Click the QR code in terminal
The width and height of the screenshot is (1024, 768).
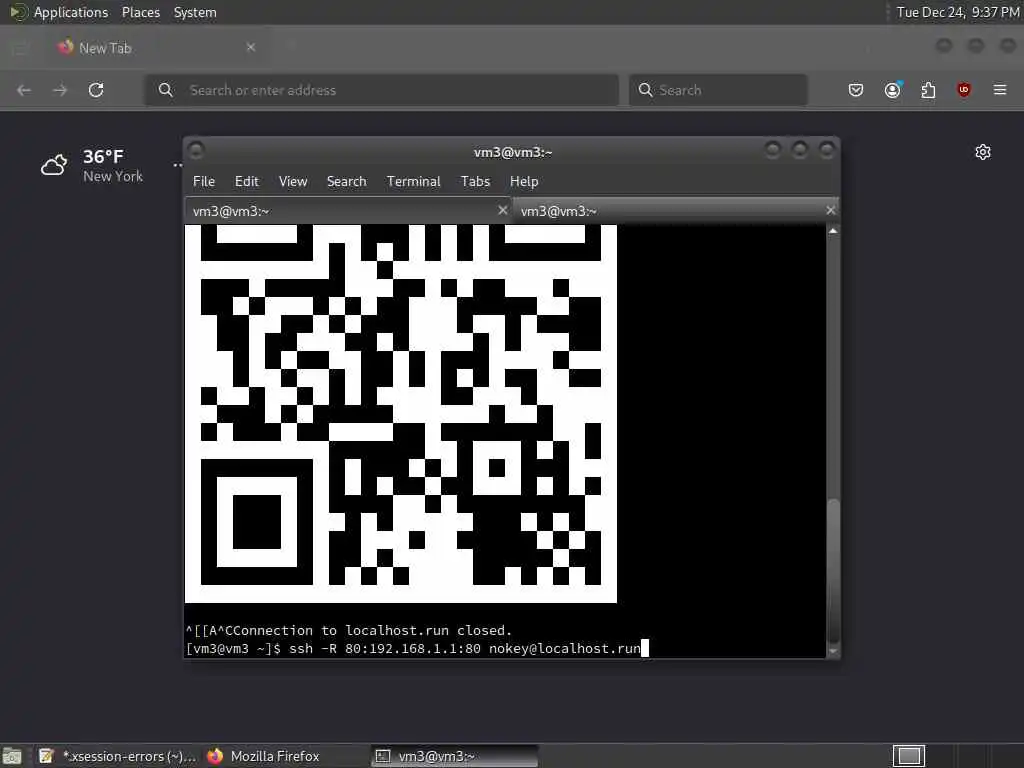click(401, 413)
